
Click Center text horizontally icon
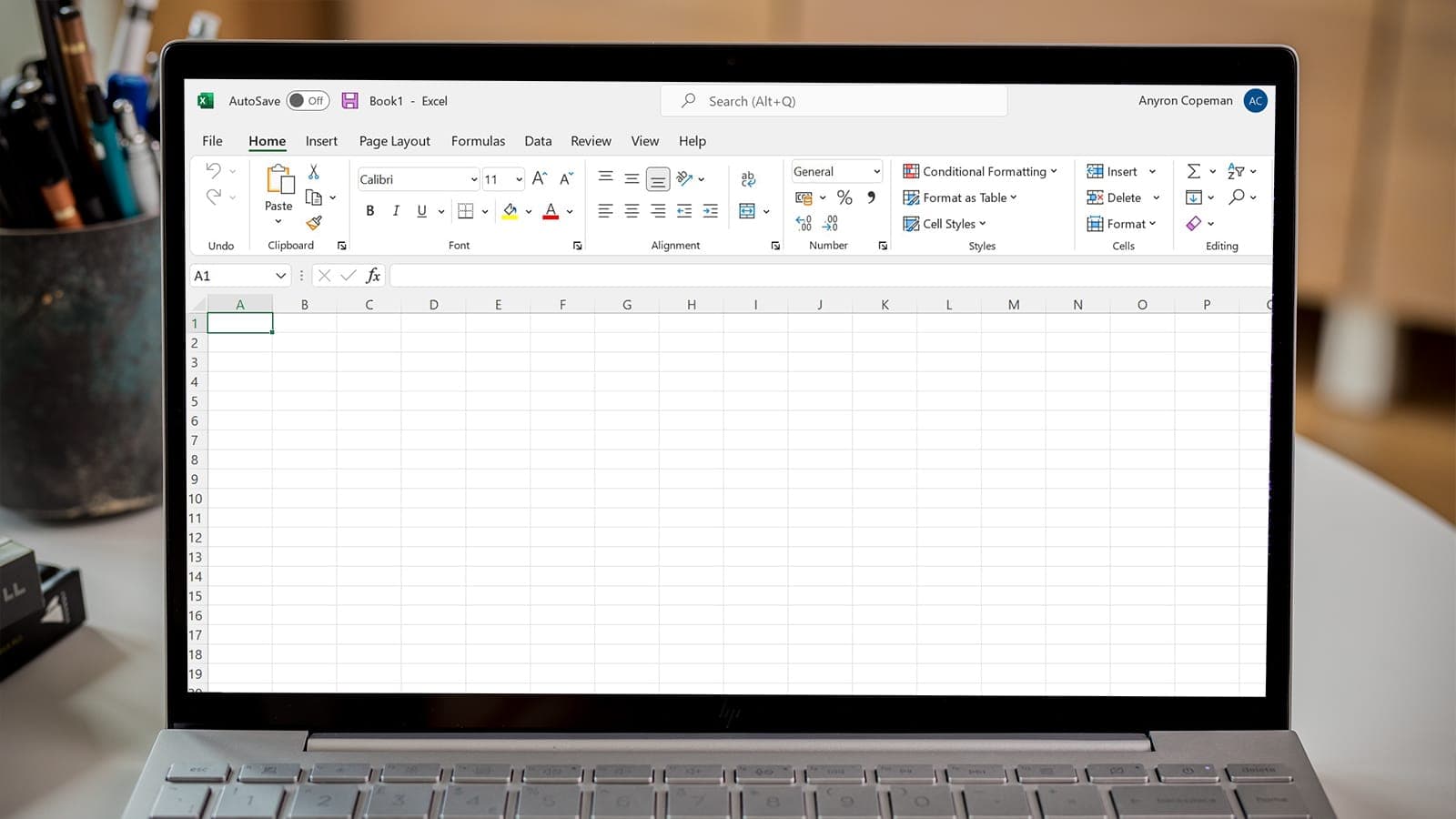click(x=632, y=211)
